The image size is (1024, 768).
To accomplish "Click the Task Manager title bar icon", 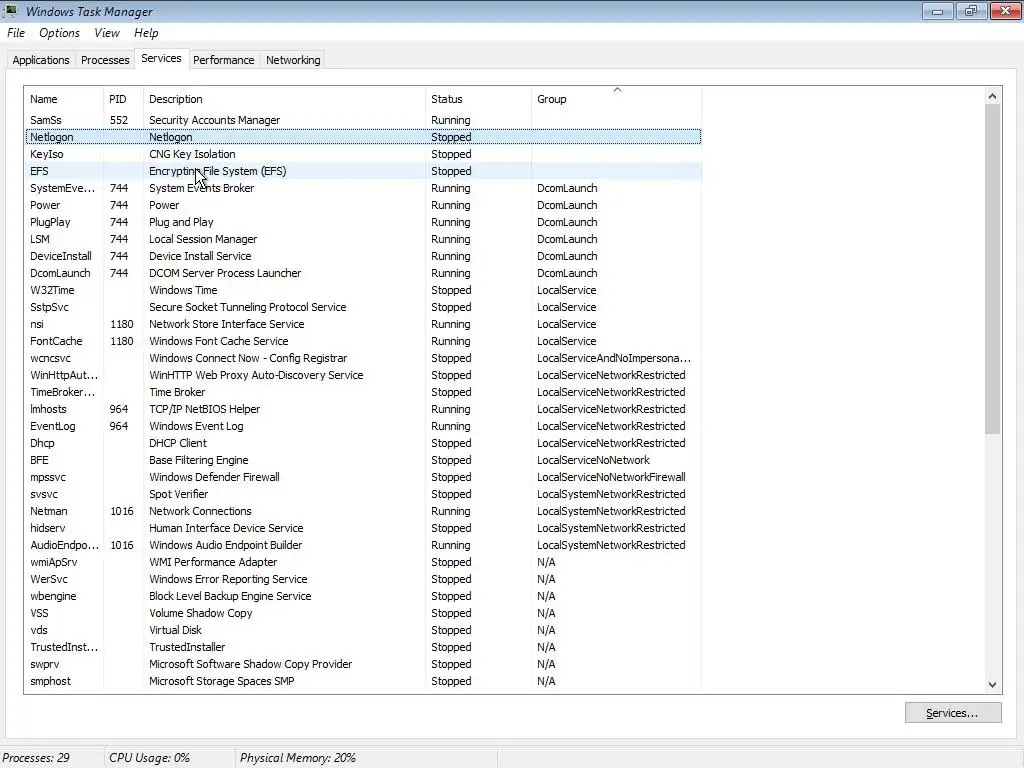I will tap(10, 10).
